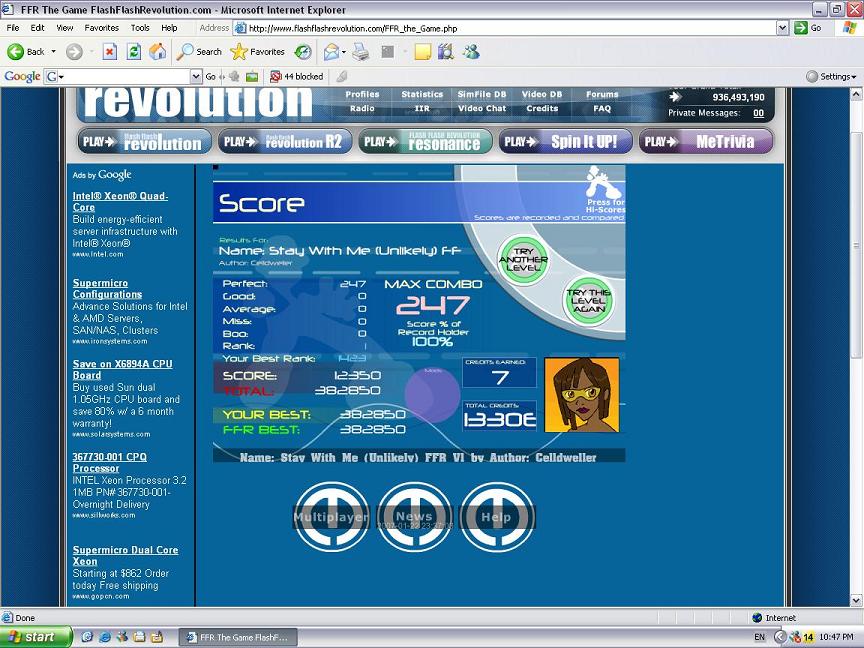Expand the address bar dropdown

[x=782, y=28]
